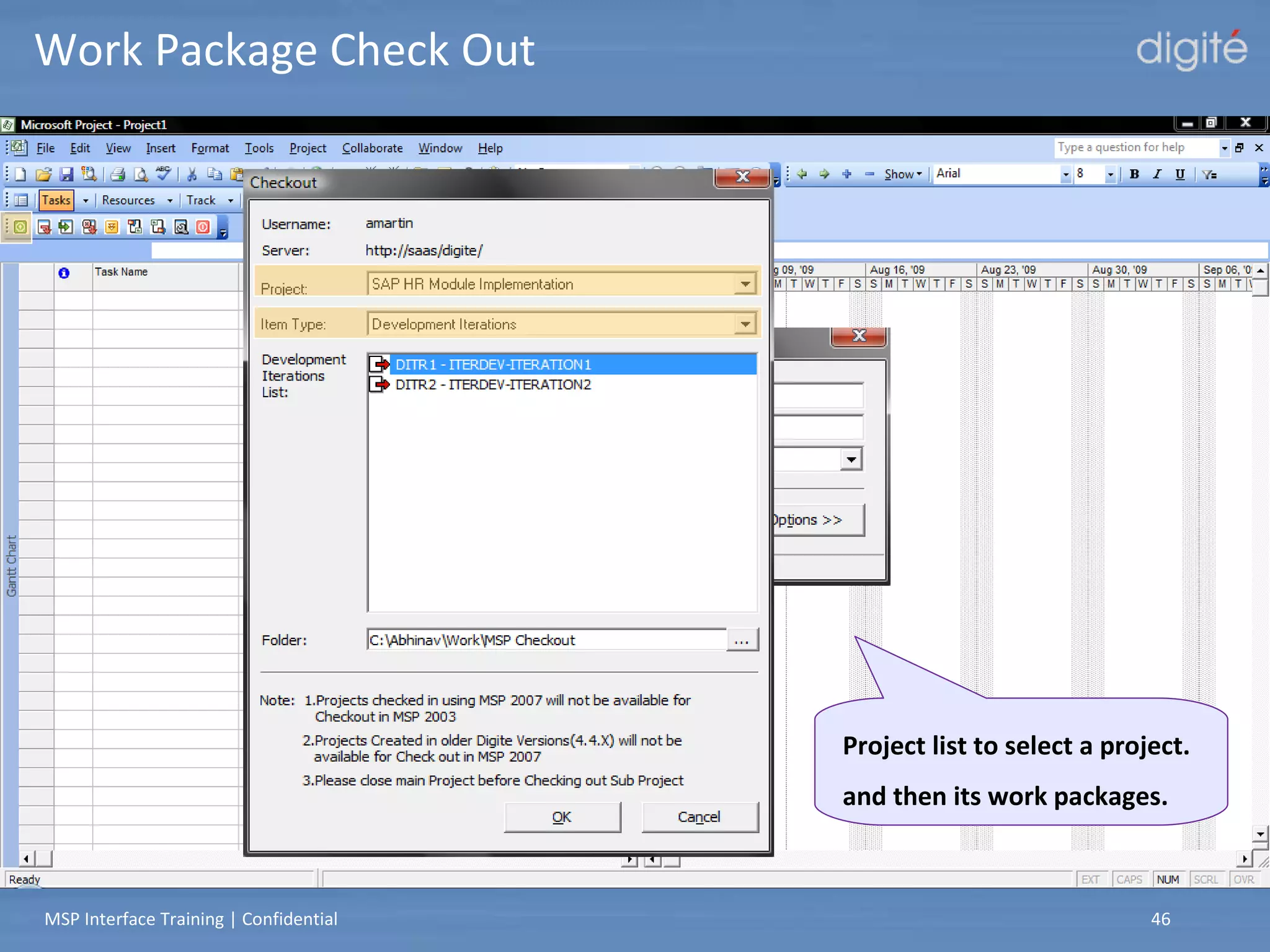Expand the Tasks dropdown arrow
This screenshot has height=952, width=1270.
click(86, 201)
